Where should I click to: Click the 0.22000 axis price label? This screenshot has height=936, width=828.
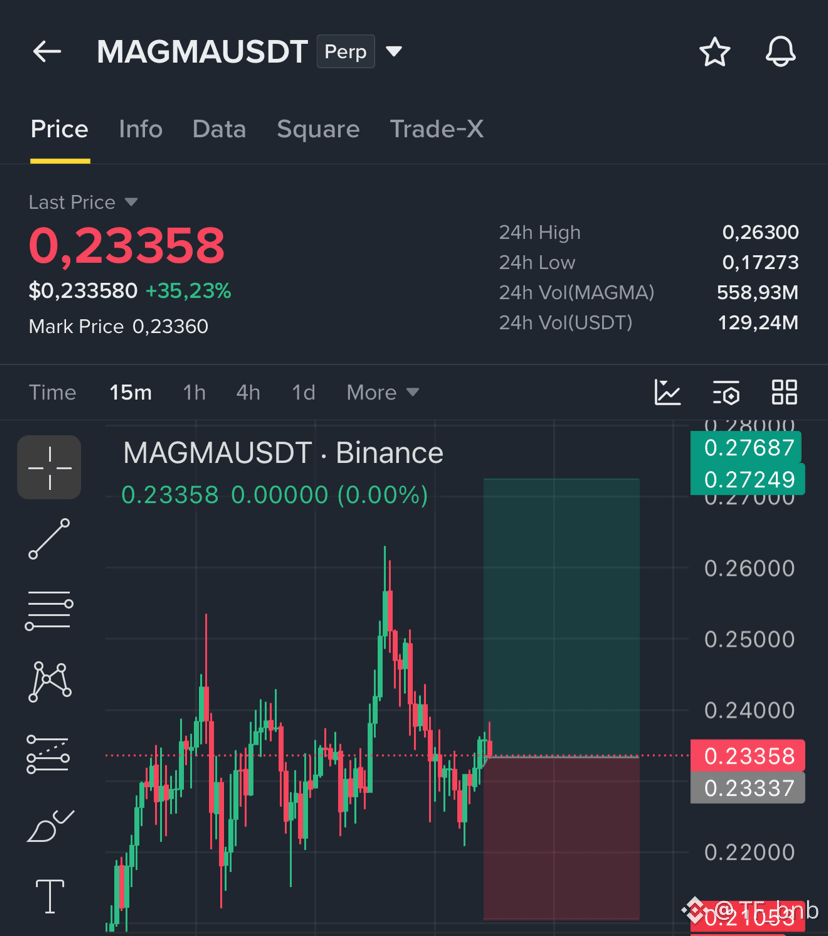tap(749, 852)
